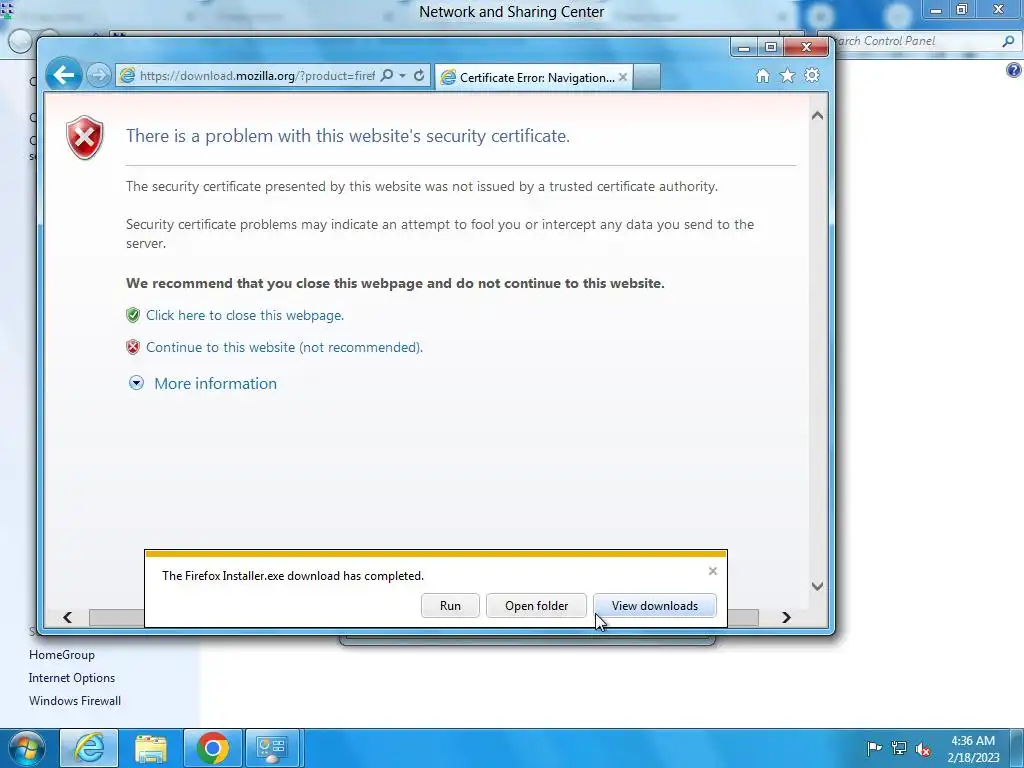1024x768 pixels.
Task: Minimize the Internet Explorer window
Action: 743,48
